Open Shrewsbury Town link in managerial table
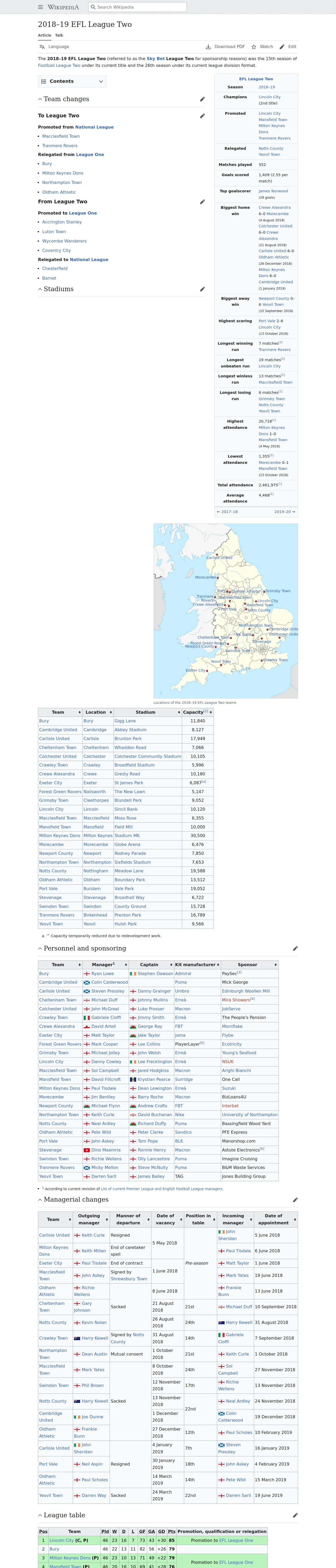This screenshot has height=1568, width=336. [129, 1279]
